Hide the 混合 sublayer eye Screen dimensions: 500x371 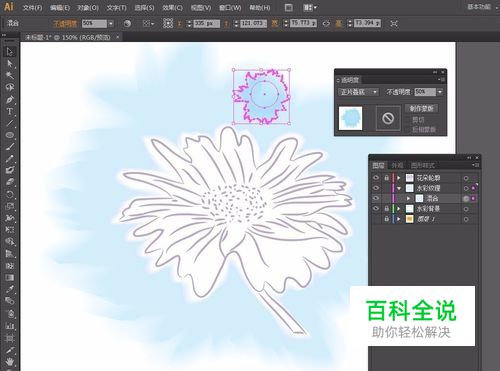coord(376,198)
